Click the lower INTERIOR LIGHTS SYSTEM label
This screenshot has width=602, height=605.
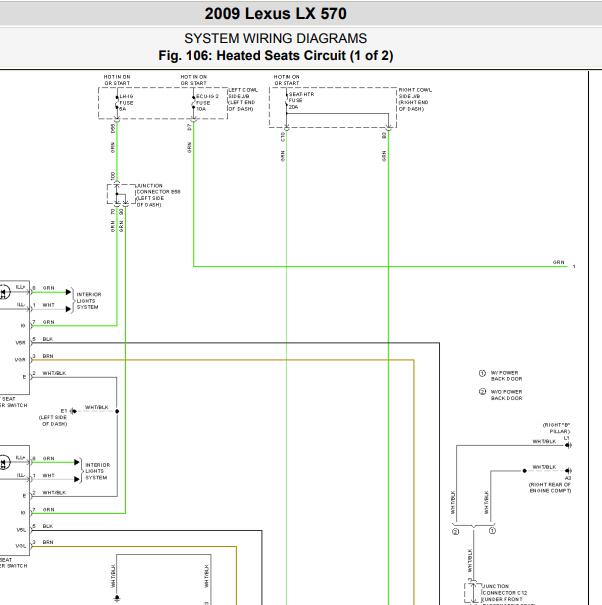click(x=97, y=471)
